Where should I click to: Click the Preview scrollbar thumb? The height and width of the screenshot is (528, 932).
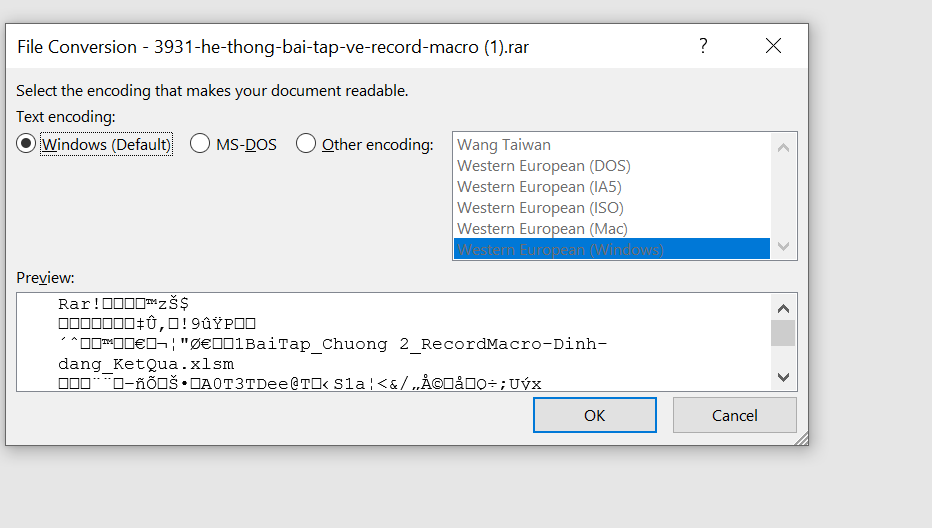click(783, 333)
